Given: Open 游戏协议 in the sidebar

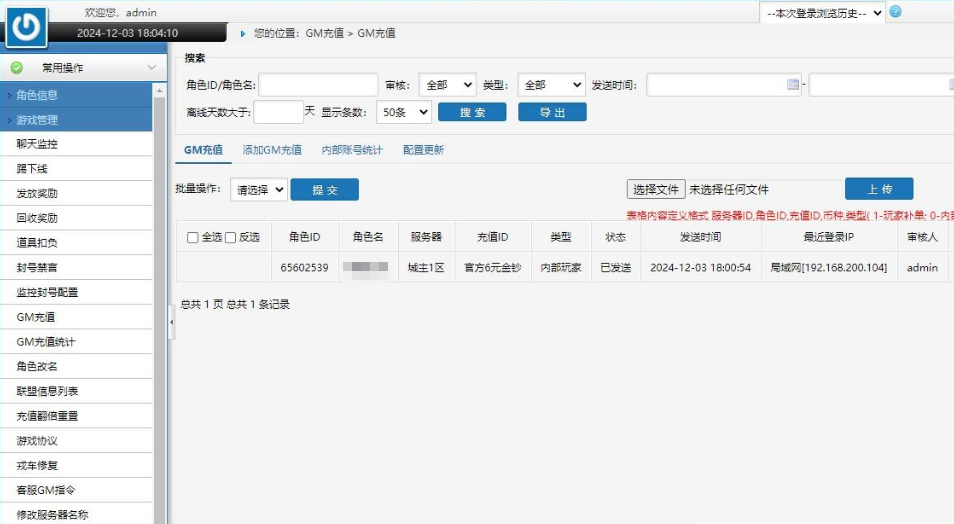Looking at the screenshot, I should point(76,441).
